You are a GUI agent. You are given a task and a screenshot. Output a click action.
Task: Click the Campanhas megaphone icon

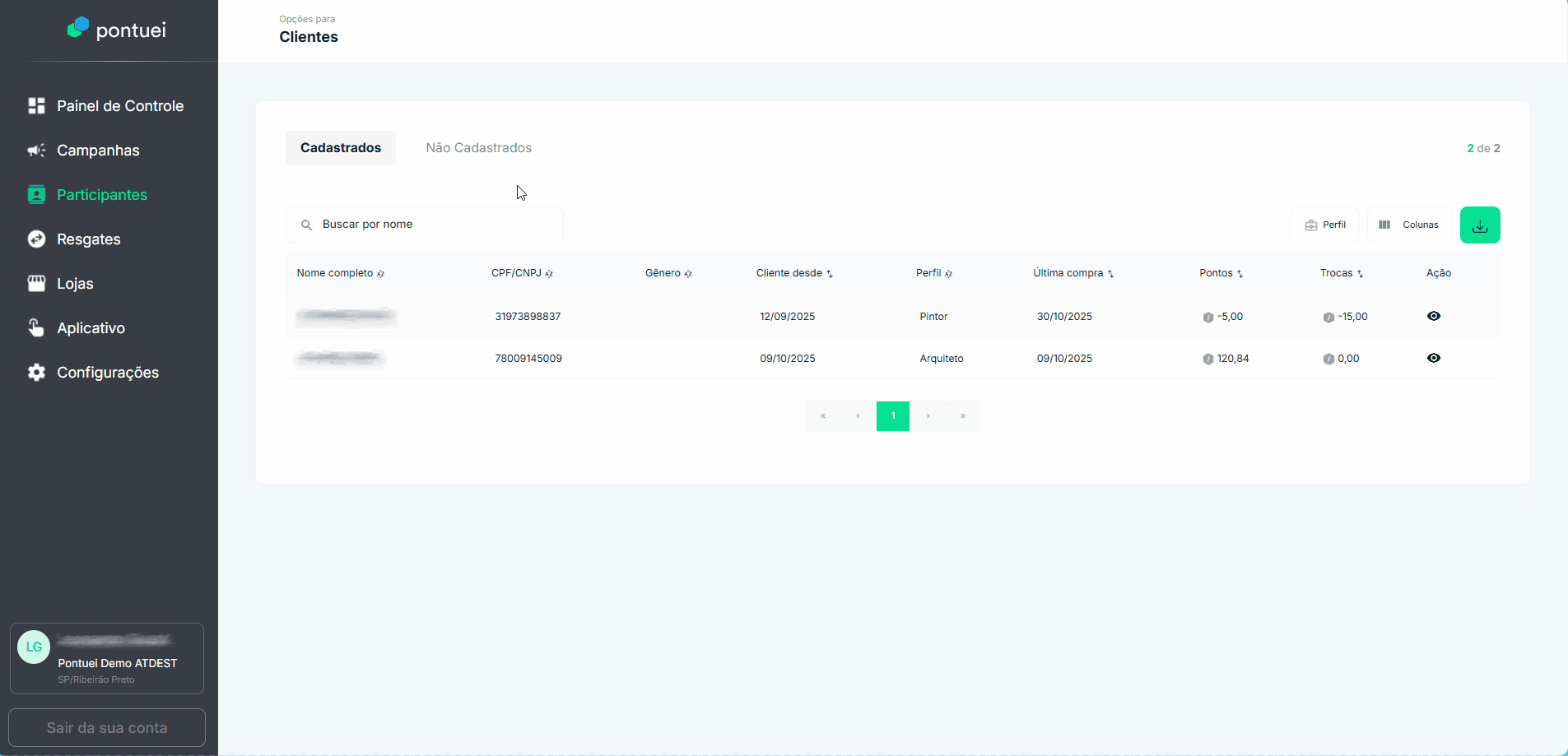pos(36,151)
